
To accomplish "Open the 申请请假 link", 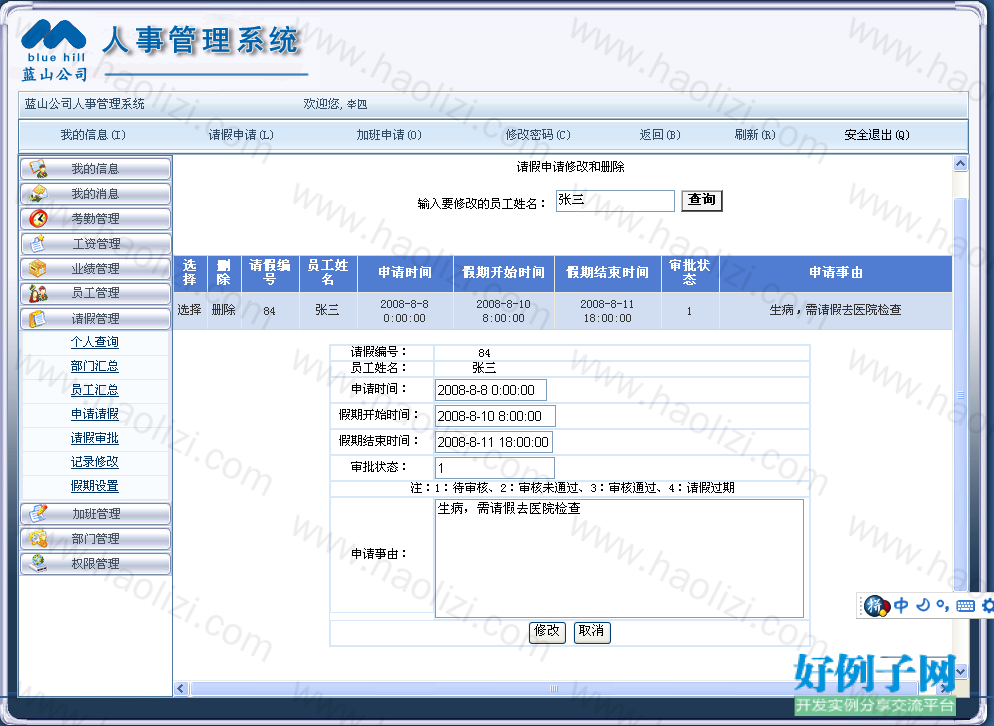I will click(94, 414).
